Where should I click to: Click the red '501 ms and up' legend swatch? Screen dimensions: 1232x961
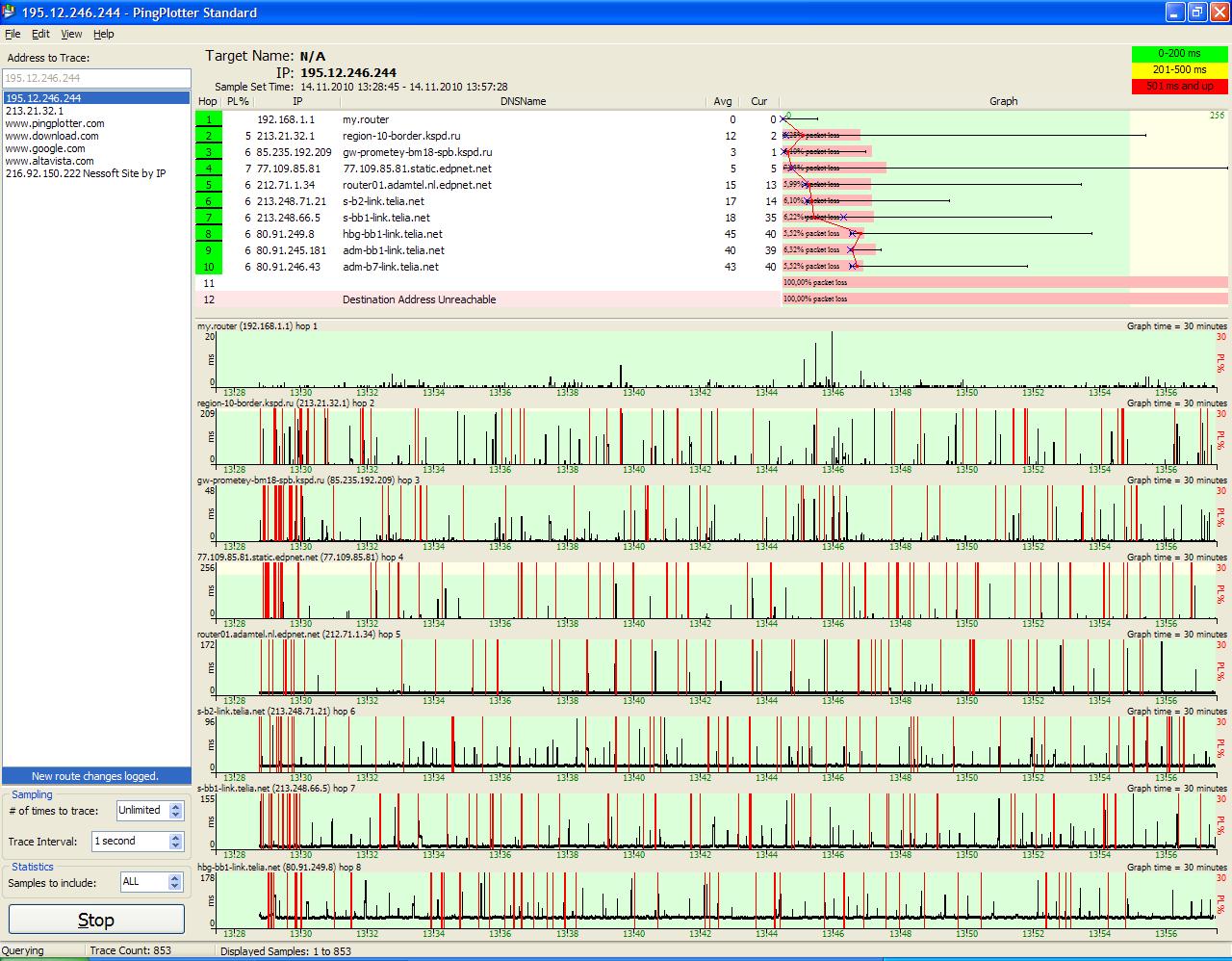click(x=1179, y=86)
